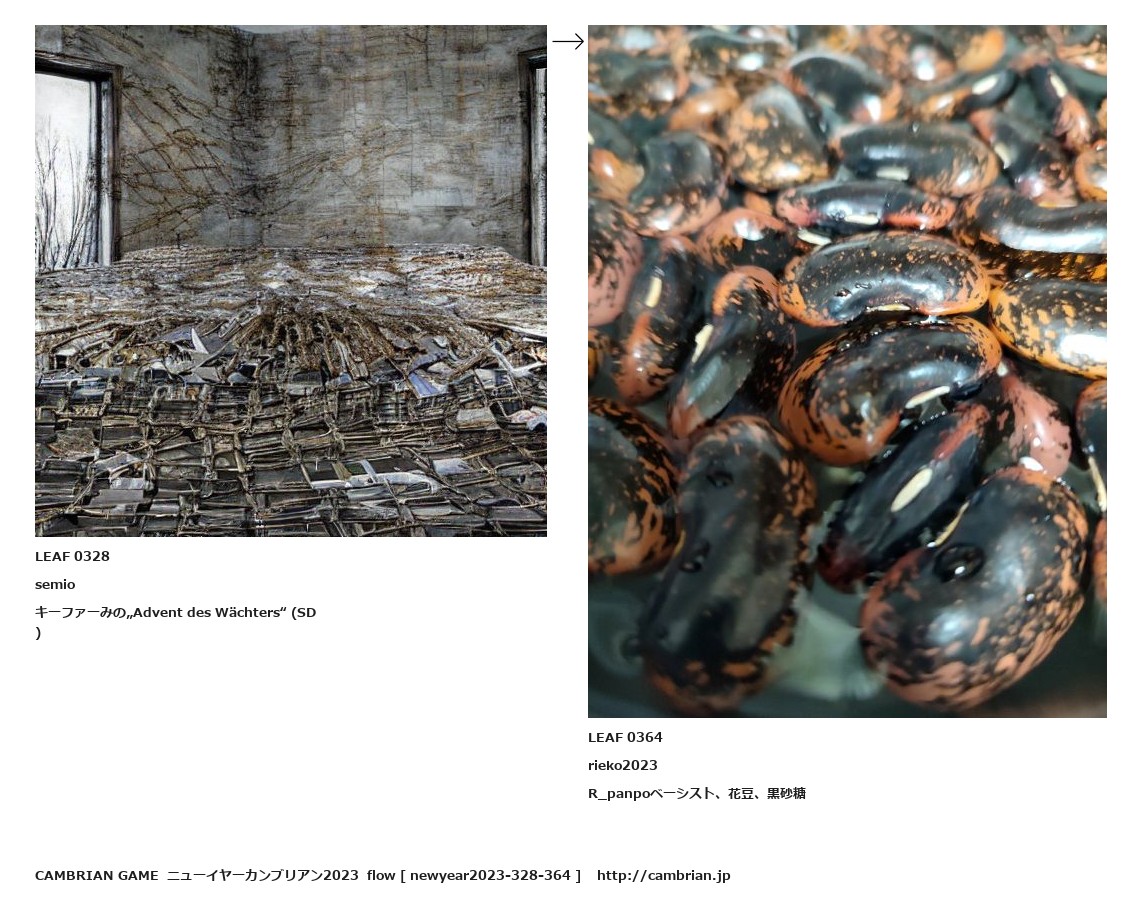Click the LEAF 0328 label

(72, 556)
